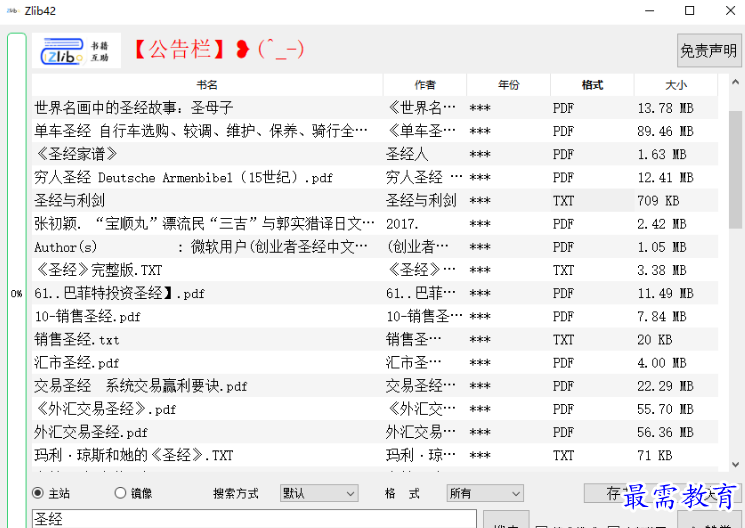The height and width of the screenshot is (528, 745).
Task: Select row 汇市圣经.pdf
Action: (375, 363)
